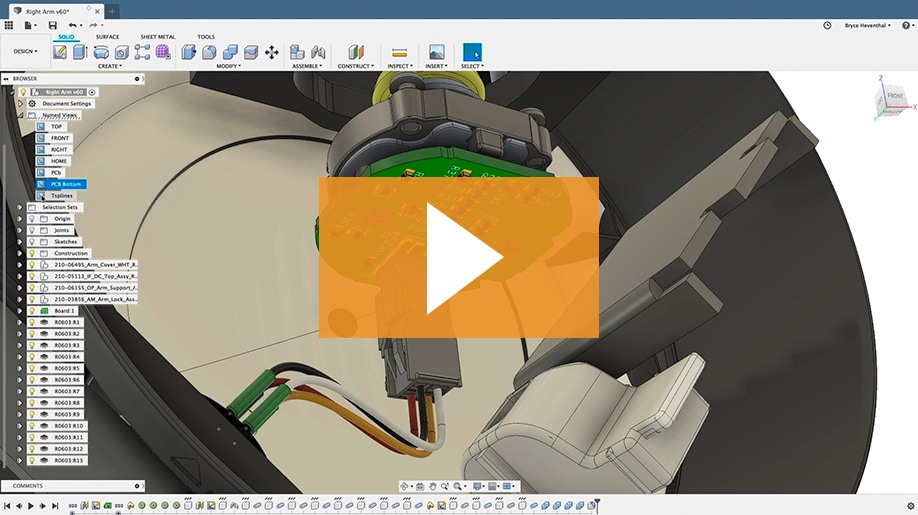Click the blue Select tool icon

(x=472, y=52)
